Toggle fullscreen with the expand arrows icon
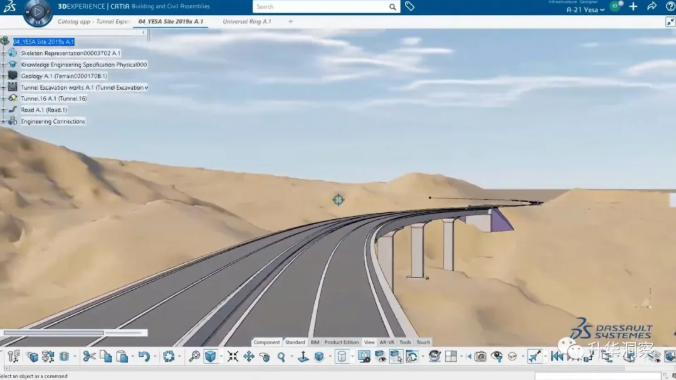 (670, 22)
